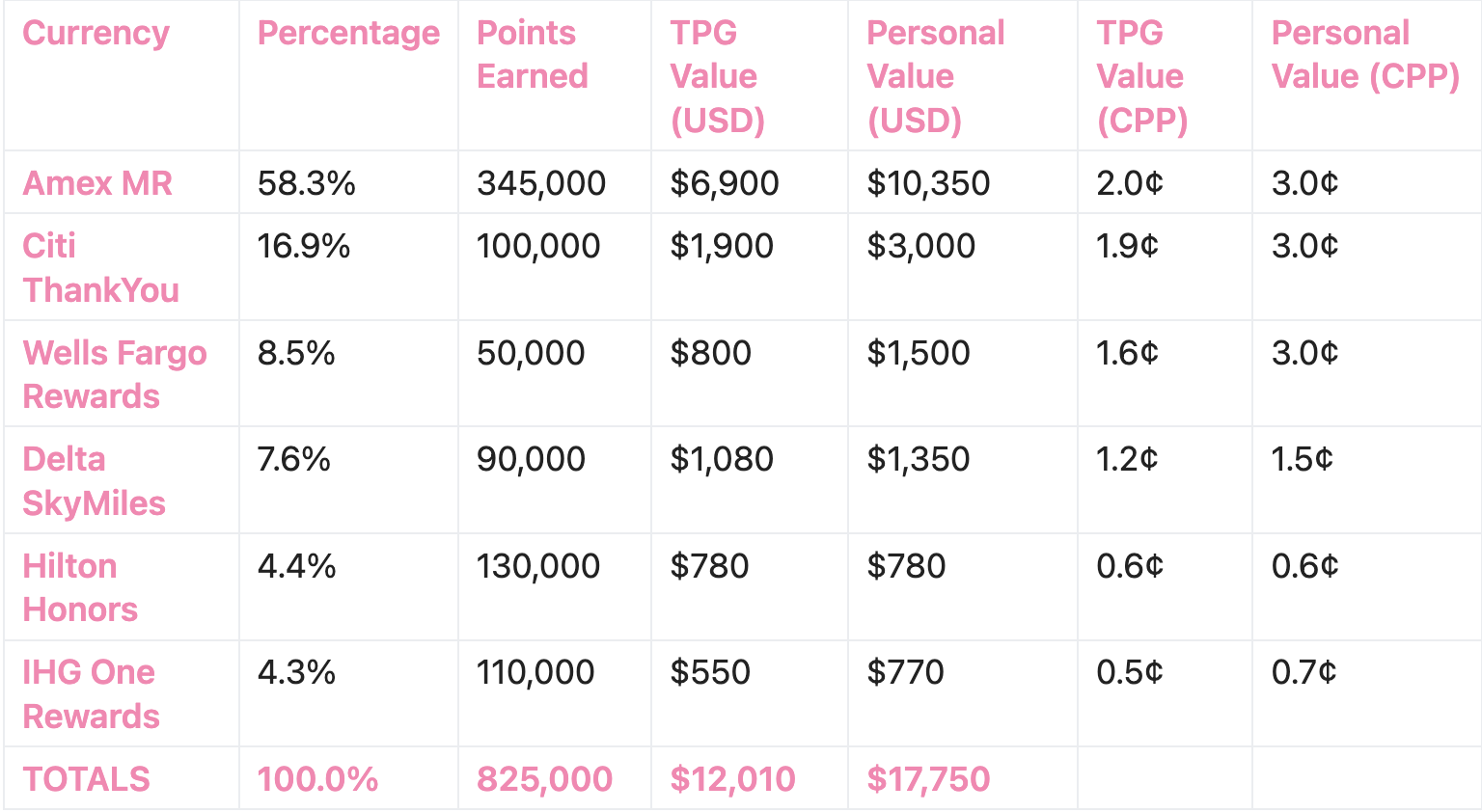This screenshot has width=1482, height=812.
Task: Select the TPG Value (CPP) header
Action: point(1141,76)
